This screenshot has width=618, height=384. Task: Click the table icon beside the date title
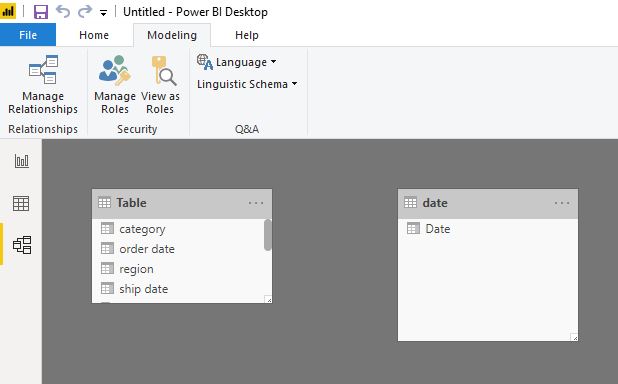[410, 203]
